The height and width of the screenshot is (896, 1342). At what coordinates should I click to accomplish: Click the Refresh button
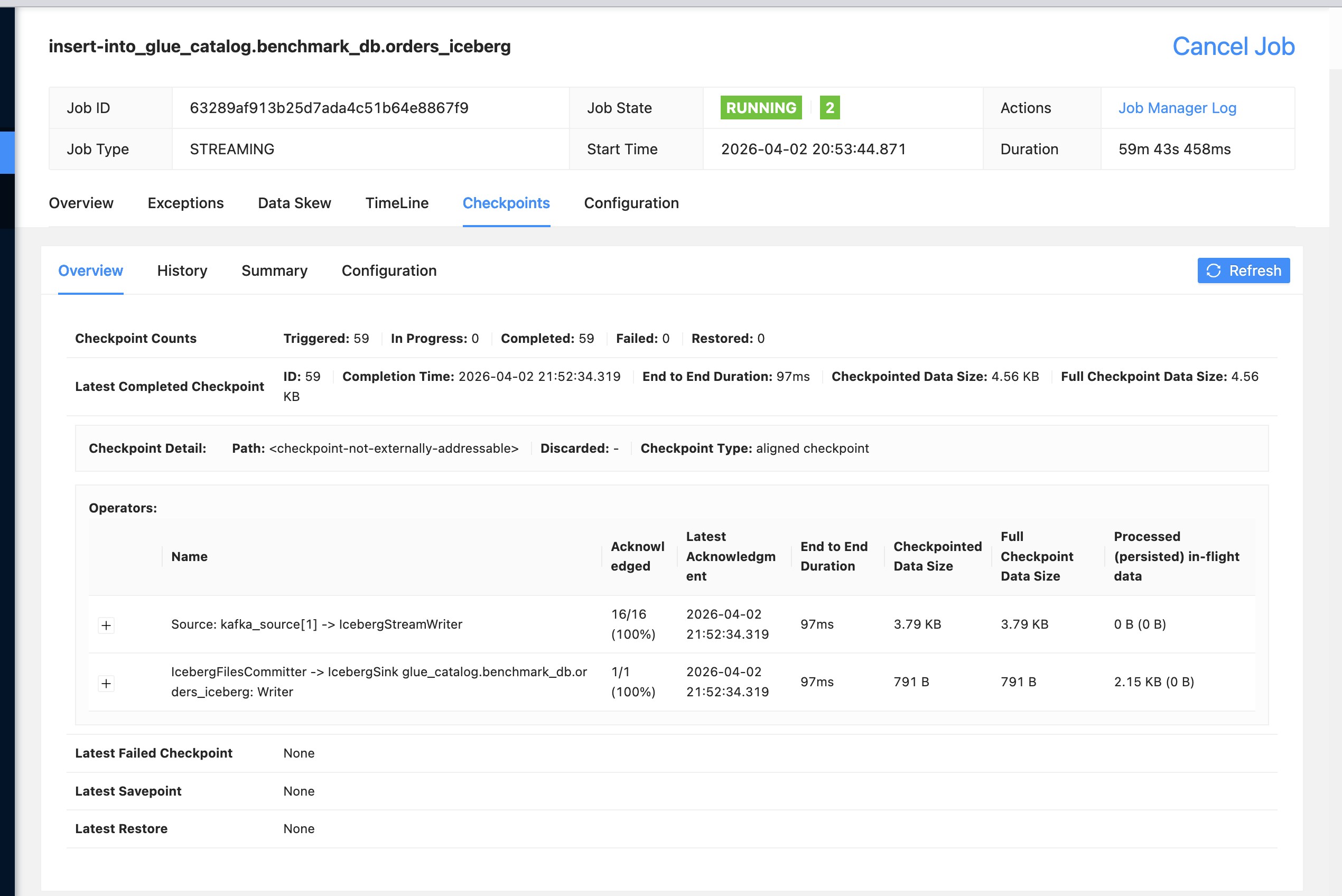click(1243, 270)
